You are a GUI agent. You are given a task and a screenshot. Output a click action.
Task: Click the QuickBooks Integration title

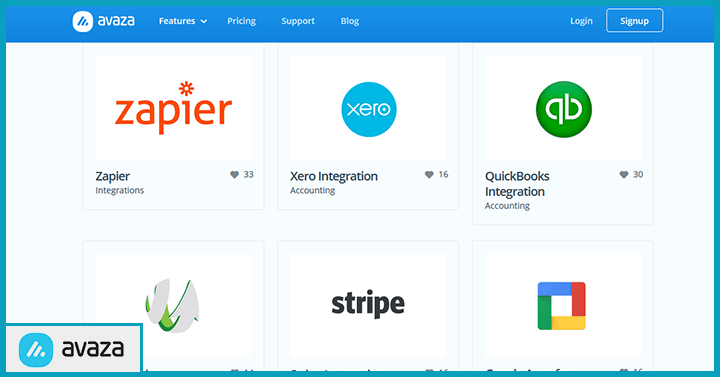click(x=517, y=184)
